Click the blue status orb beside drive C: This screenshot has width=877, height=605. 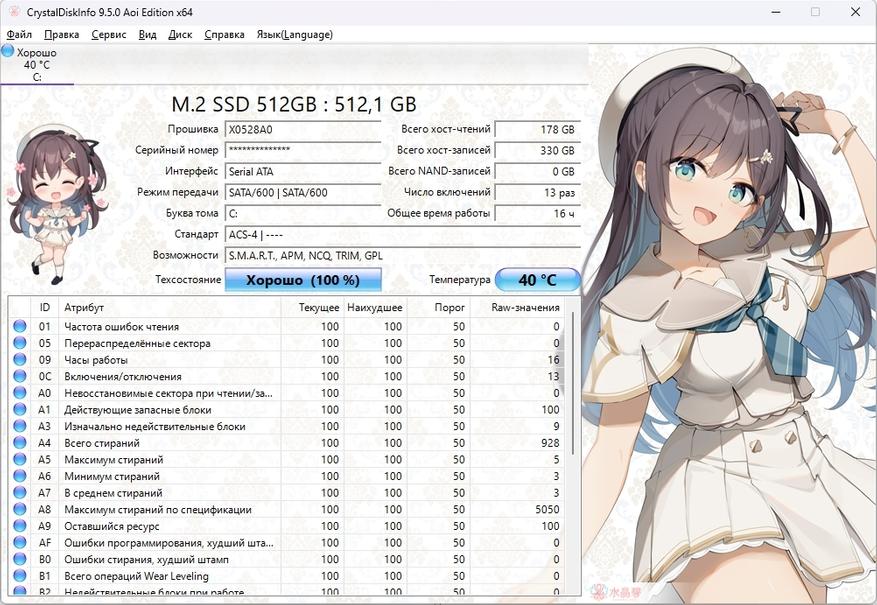(x=8, y=51)
